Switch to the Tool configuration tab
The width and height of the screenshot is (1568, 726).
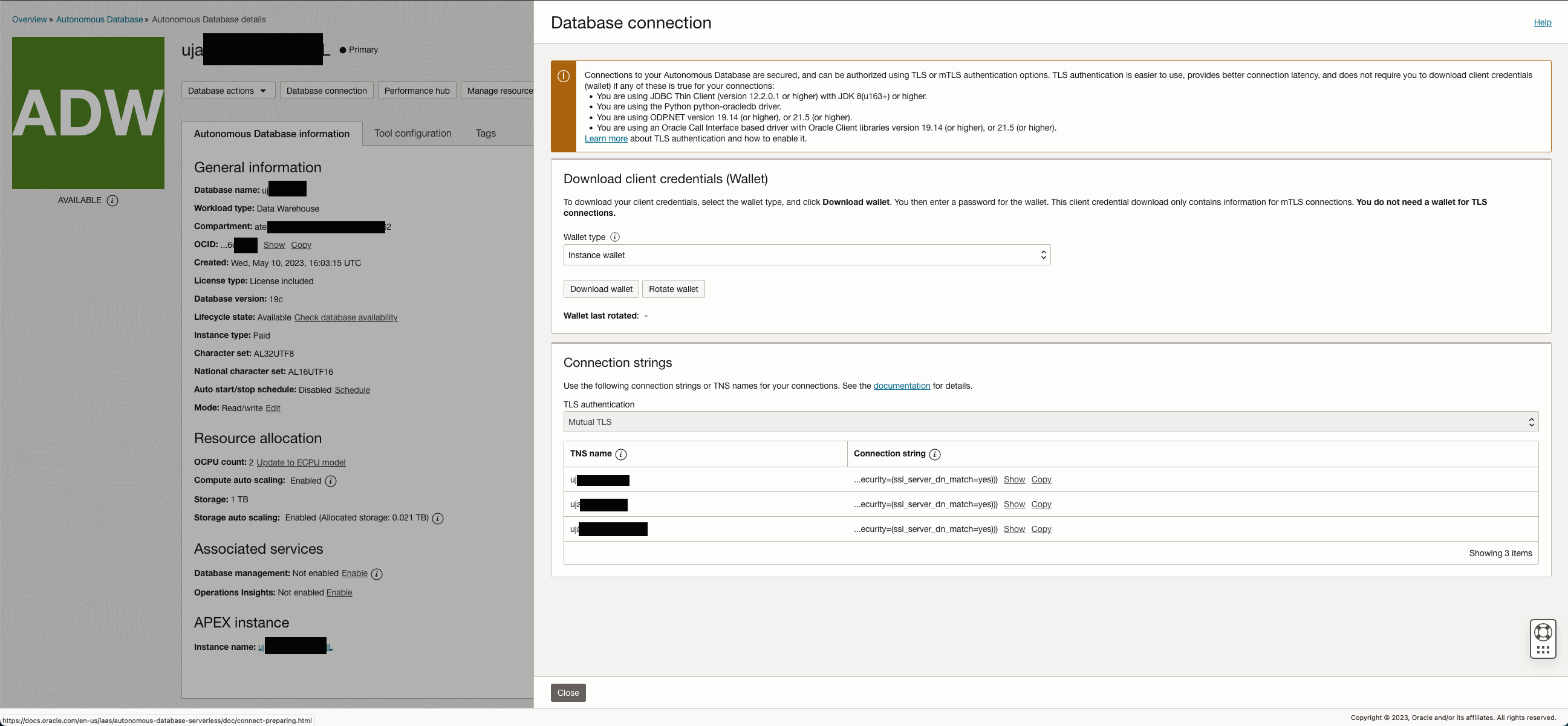[x=412, y=132]
